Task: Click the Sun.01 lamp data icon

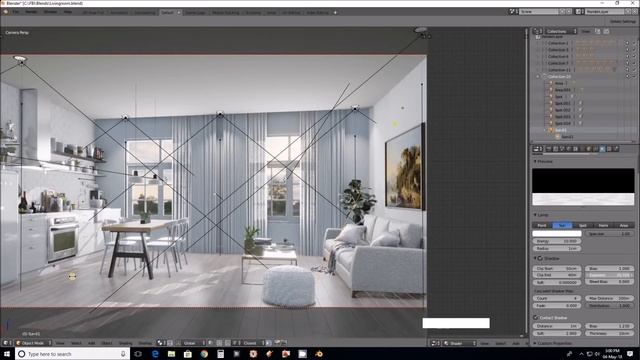Action: (558, 137)
